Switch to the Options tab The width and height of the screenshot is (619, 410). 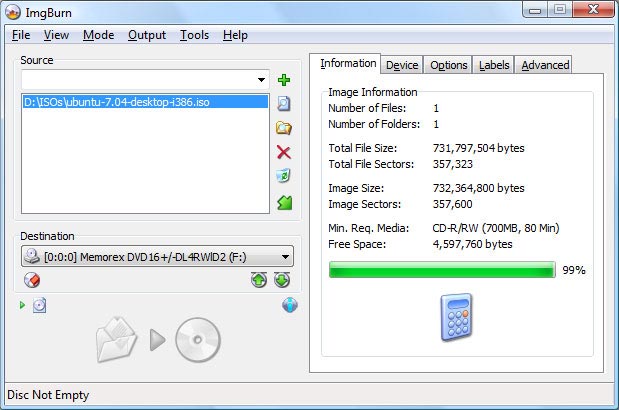tap(448, 65)
